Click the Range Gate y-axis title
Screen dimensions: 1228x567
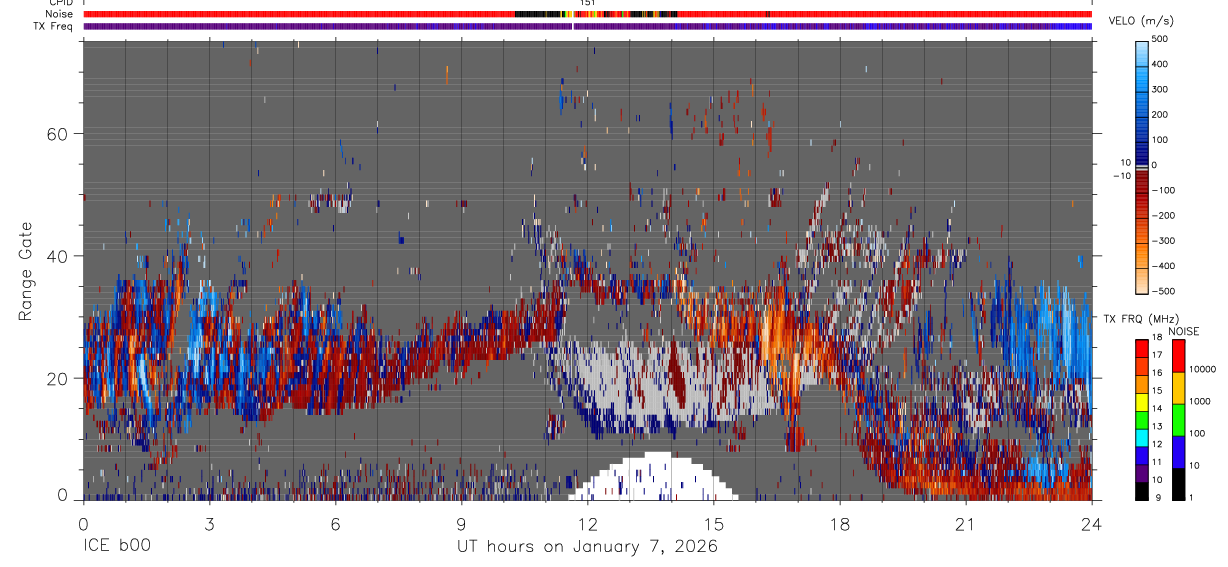tap(24, 271)
